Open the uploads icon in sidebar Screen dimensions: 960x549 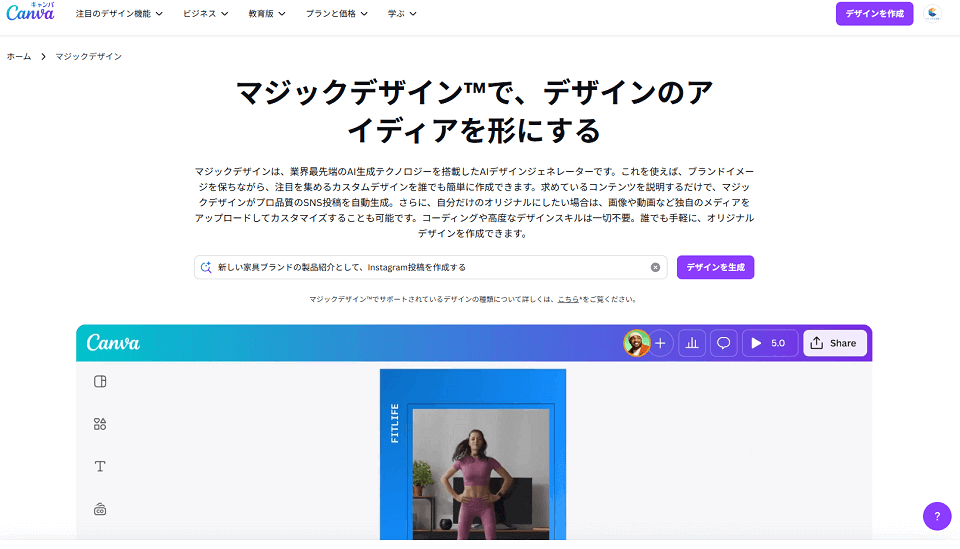pos(100,509)
